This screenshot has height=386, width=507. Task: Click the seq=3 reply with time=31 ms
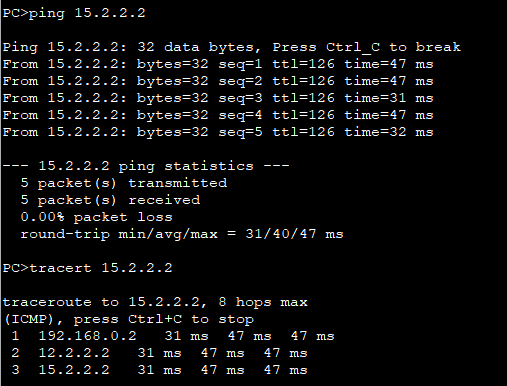tap(218, 98)
